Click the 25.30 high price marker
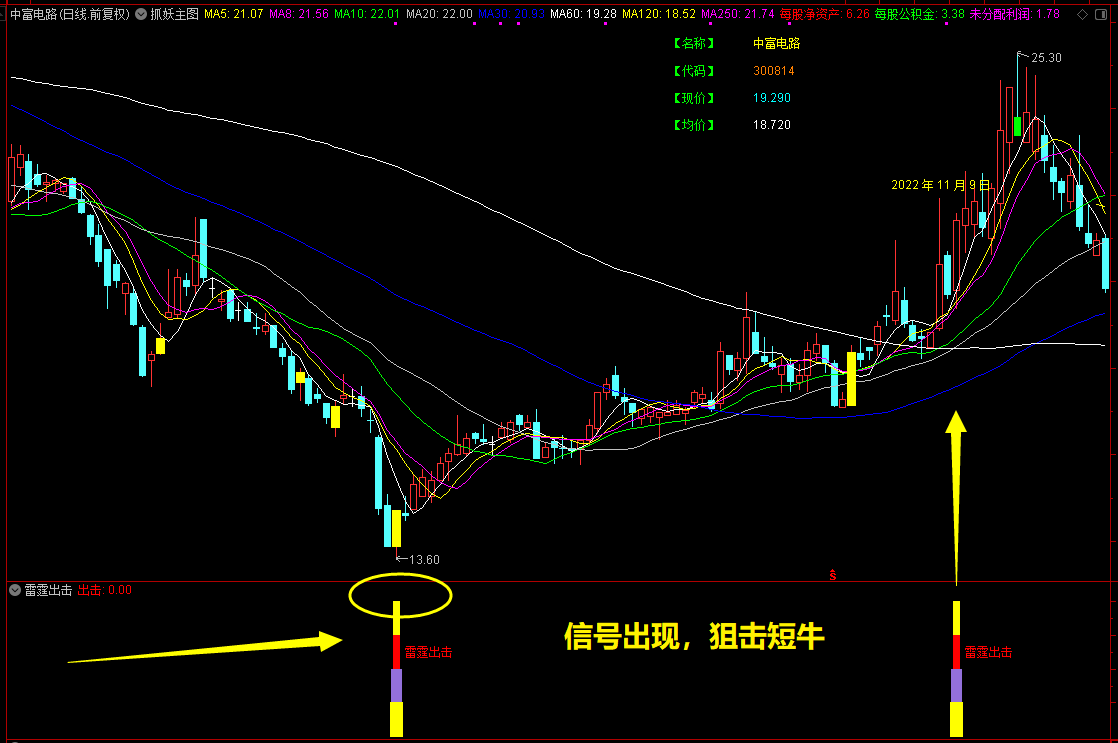 coord(1046,58)
